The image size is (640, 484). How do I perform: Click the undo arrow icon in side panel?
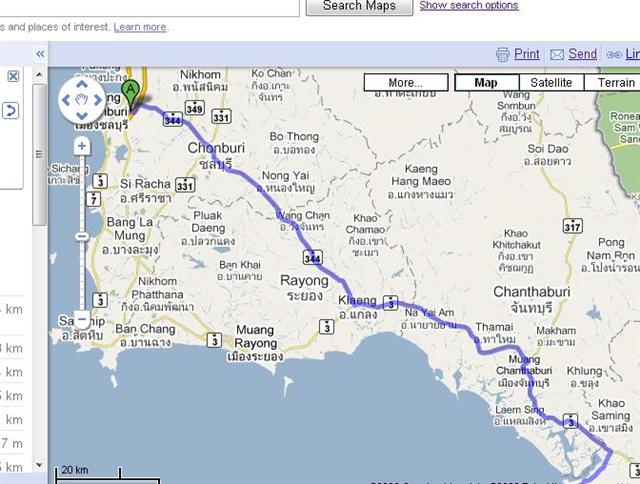pos(10,111)
